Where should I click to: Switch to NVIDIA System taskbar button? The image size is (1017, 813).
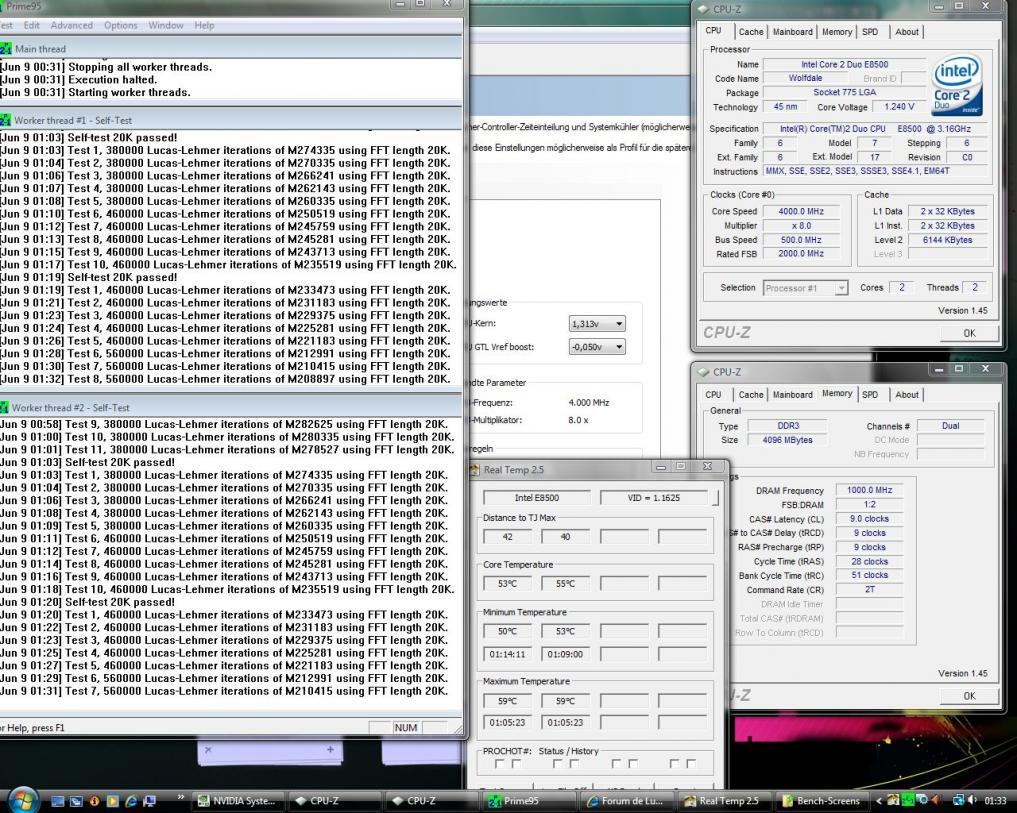click(x=238, y=801)
